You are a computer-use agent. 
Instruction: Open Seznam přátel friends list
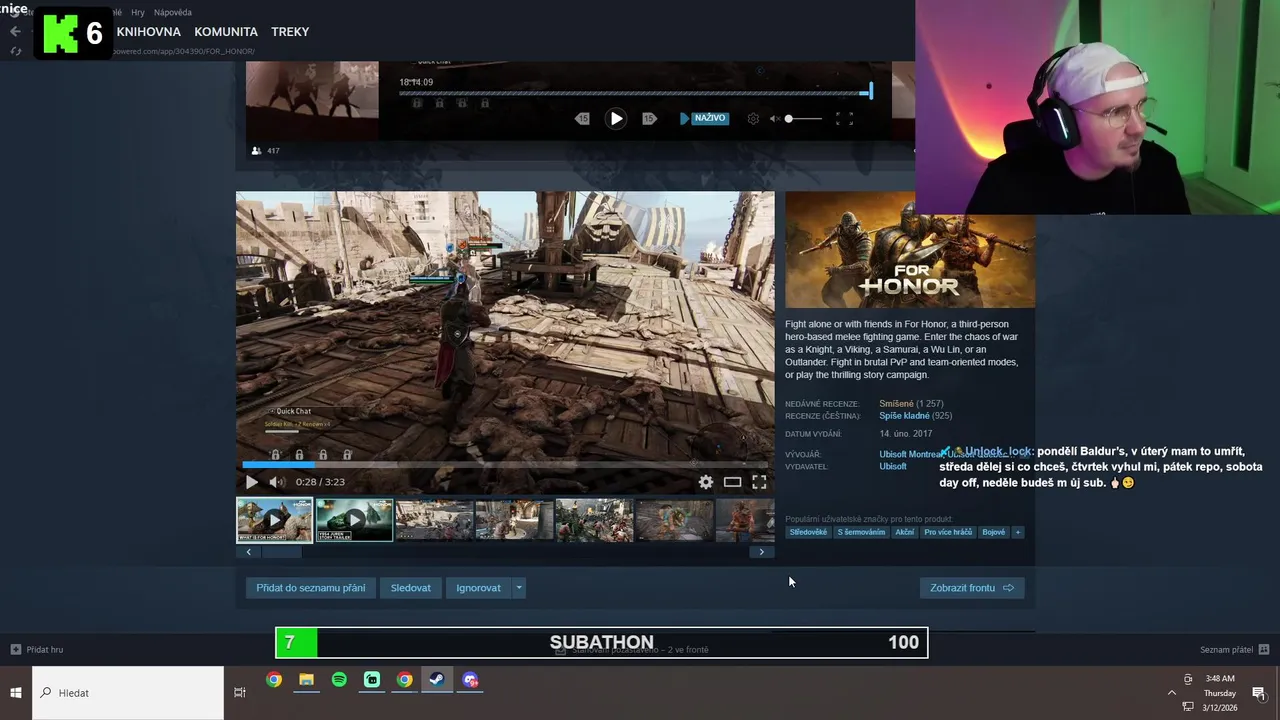[x=1234, y=650]
